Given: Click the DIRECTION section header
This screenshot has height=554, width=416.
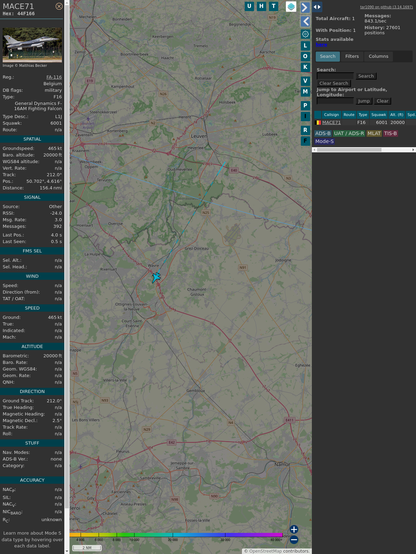Looking at the screenshot, I should [x=32, y=391].
